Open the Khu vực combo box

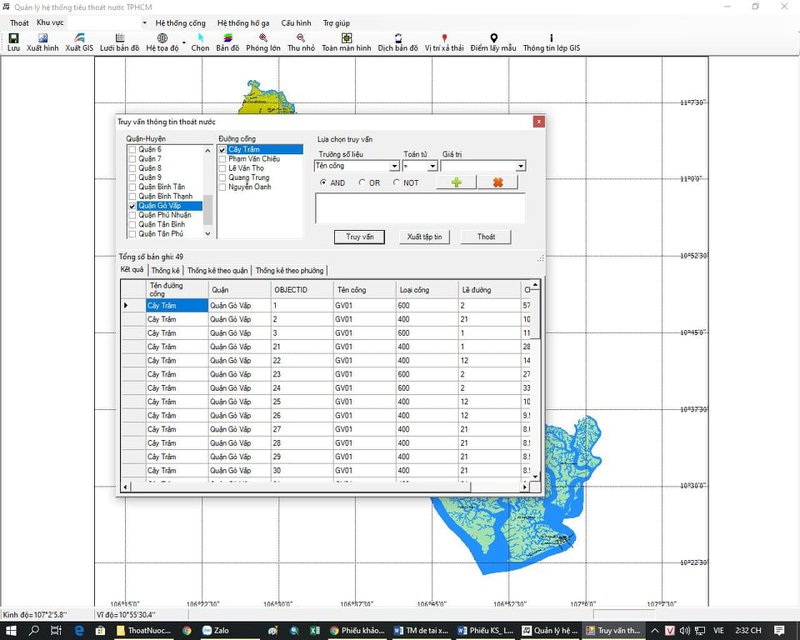[x=108, y=23]
